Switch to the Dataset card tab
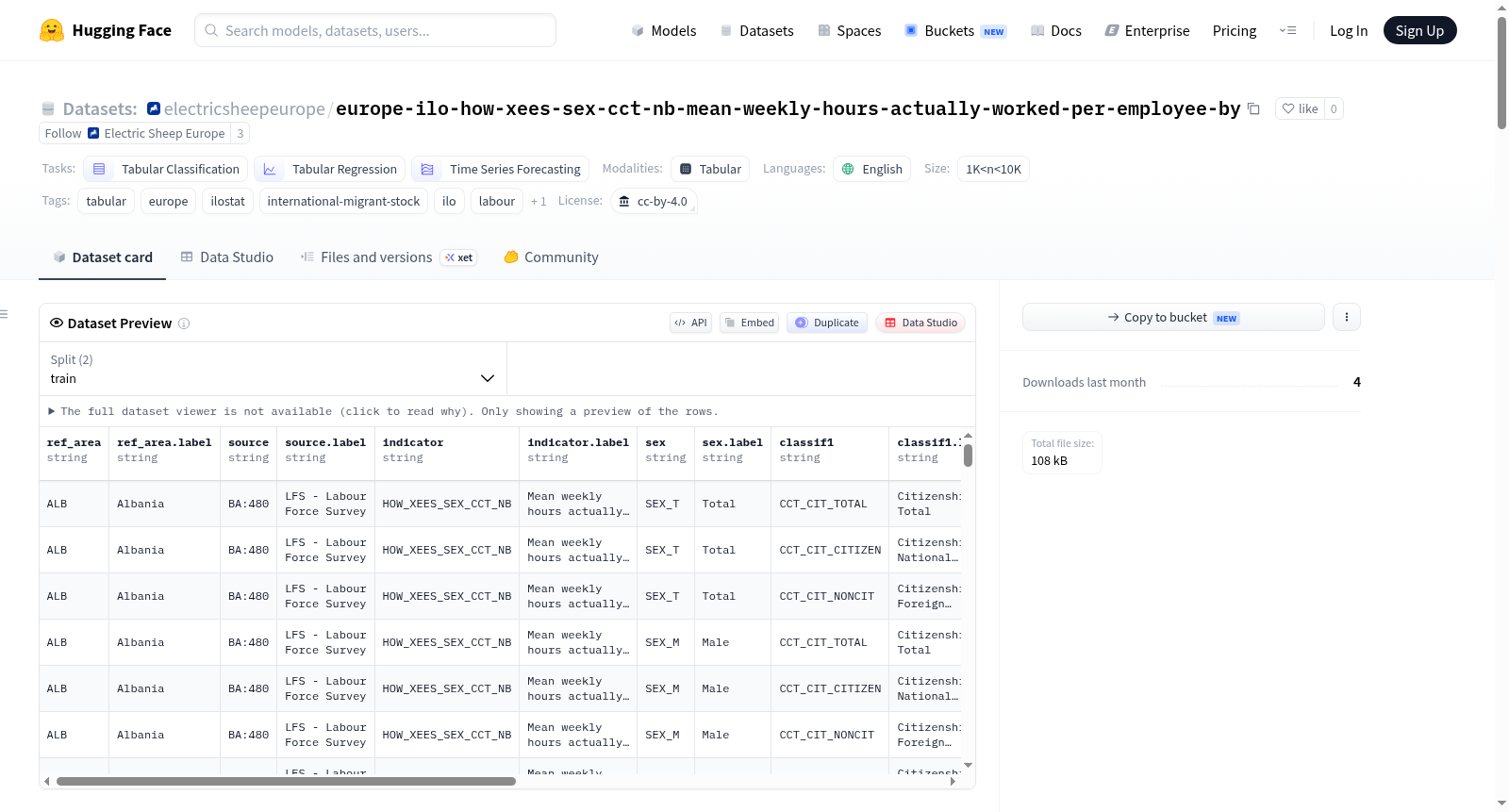The height and width of the screenshot is (812, 1509). click(103, 257)
